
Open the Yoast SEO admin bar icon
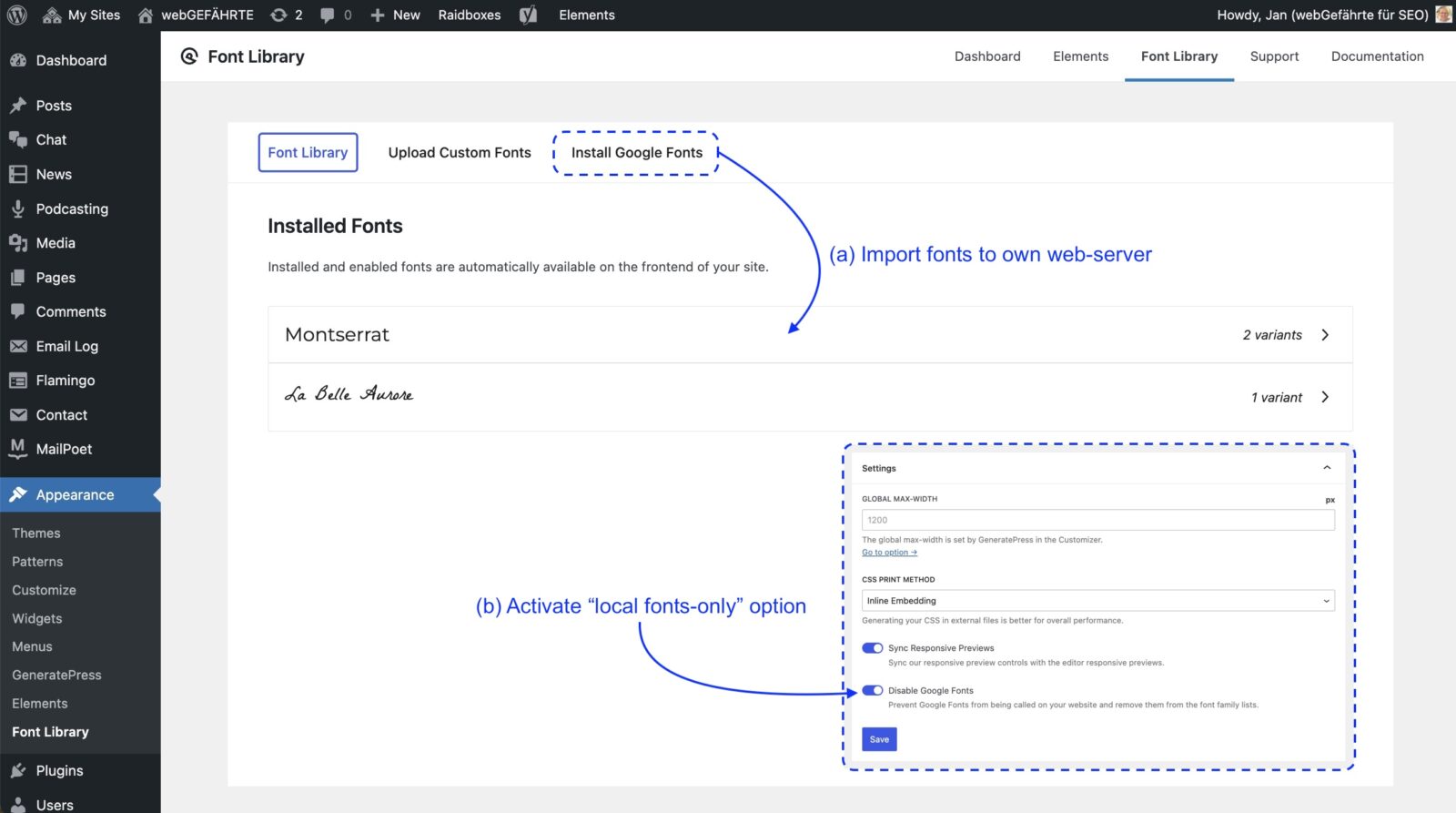528,15
